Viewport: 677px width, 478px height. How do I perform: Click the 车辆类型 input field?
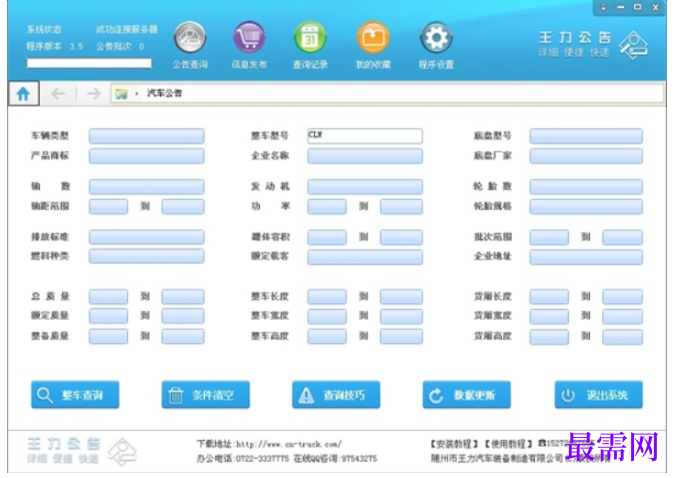pos(146,136)
